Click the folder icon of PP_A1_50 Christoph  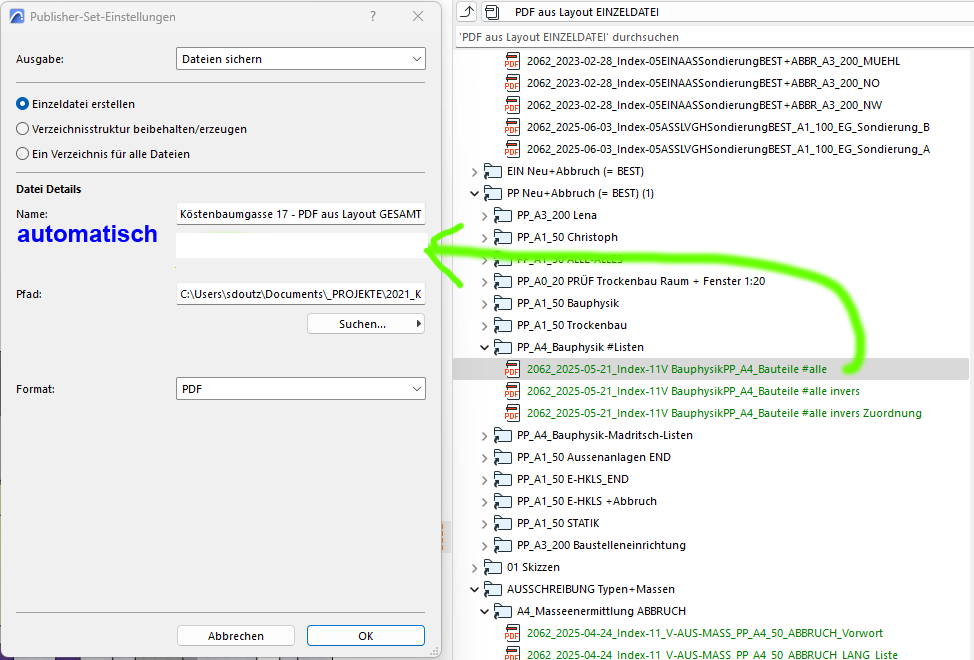coord(503,237)
